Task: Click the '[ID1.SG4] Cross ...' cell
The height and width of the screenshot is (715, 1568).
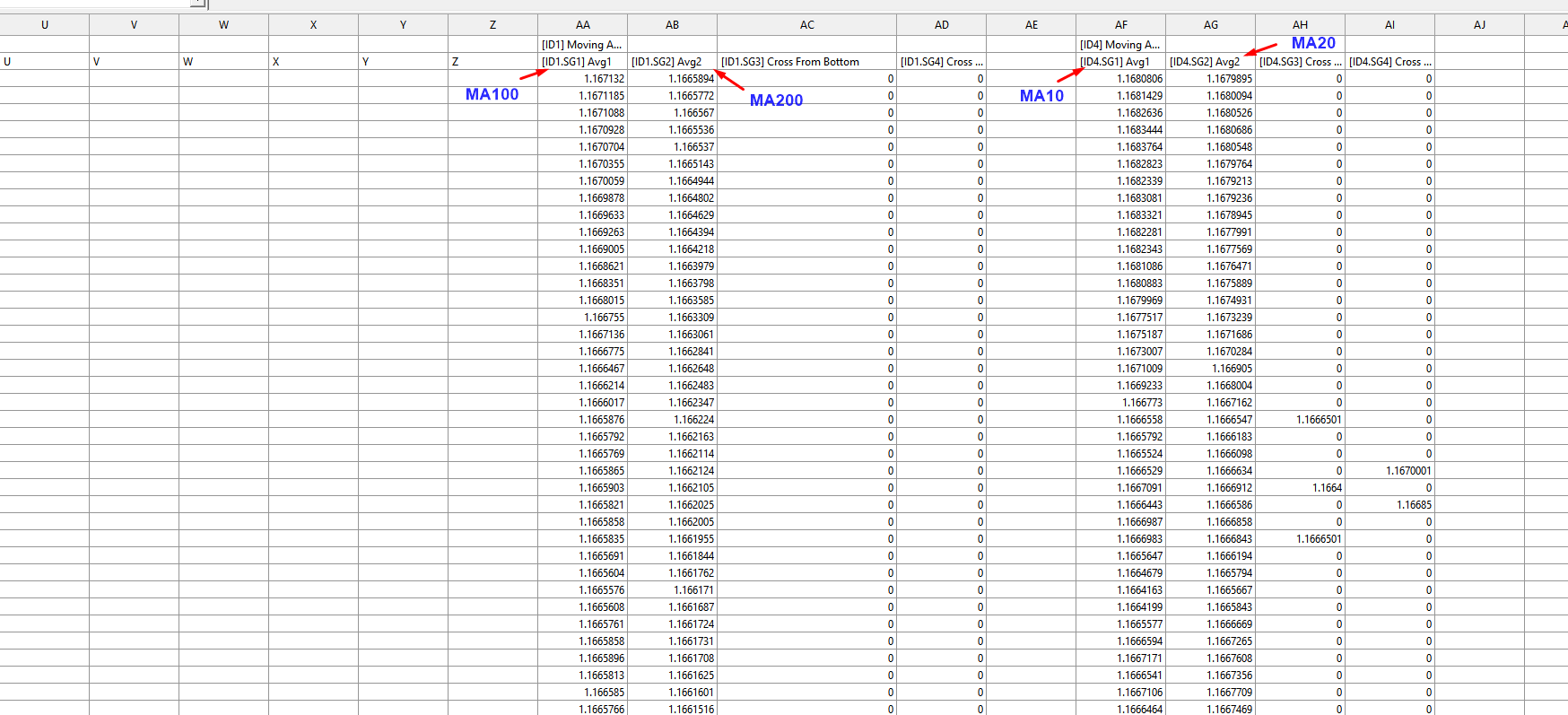Action: click(x=942, y=62)
